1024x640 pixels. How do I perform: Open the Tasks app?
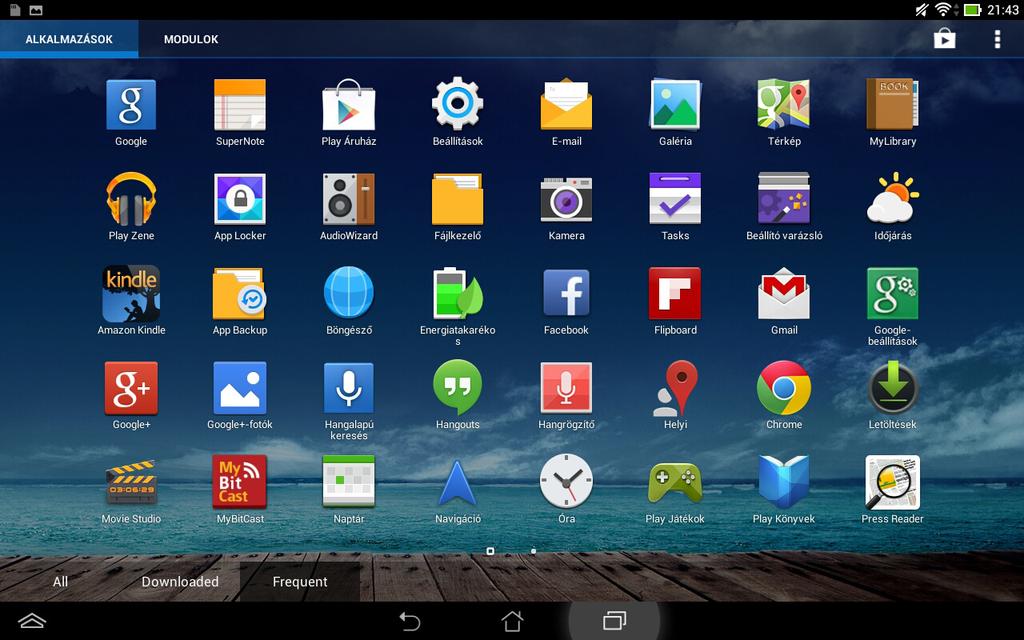pos(675,199)
